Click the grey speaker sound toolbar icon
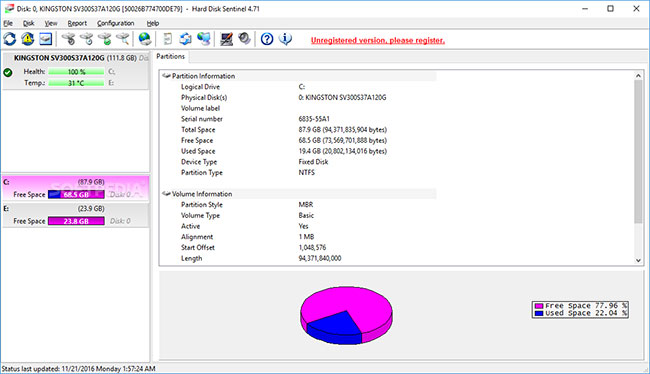Image resolution: width=650 pixels, height=374 pixels. point(245,39)
